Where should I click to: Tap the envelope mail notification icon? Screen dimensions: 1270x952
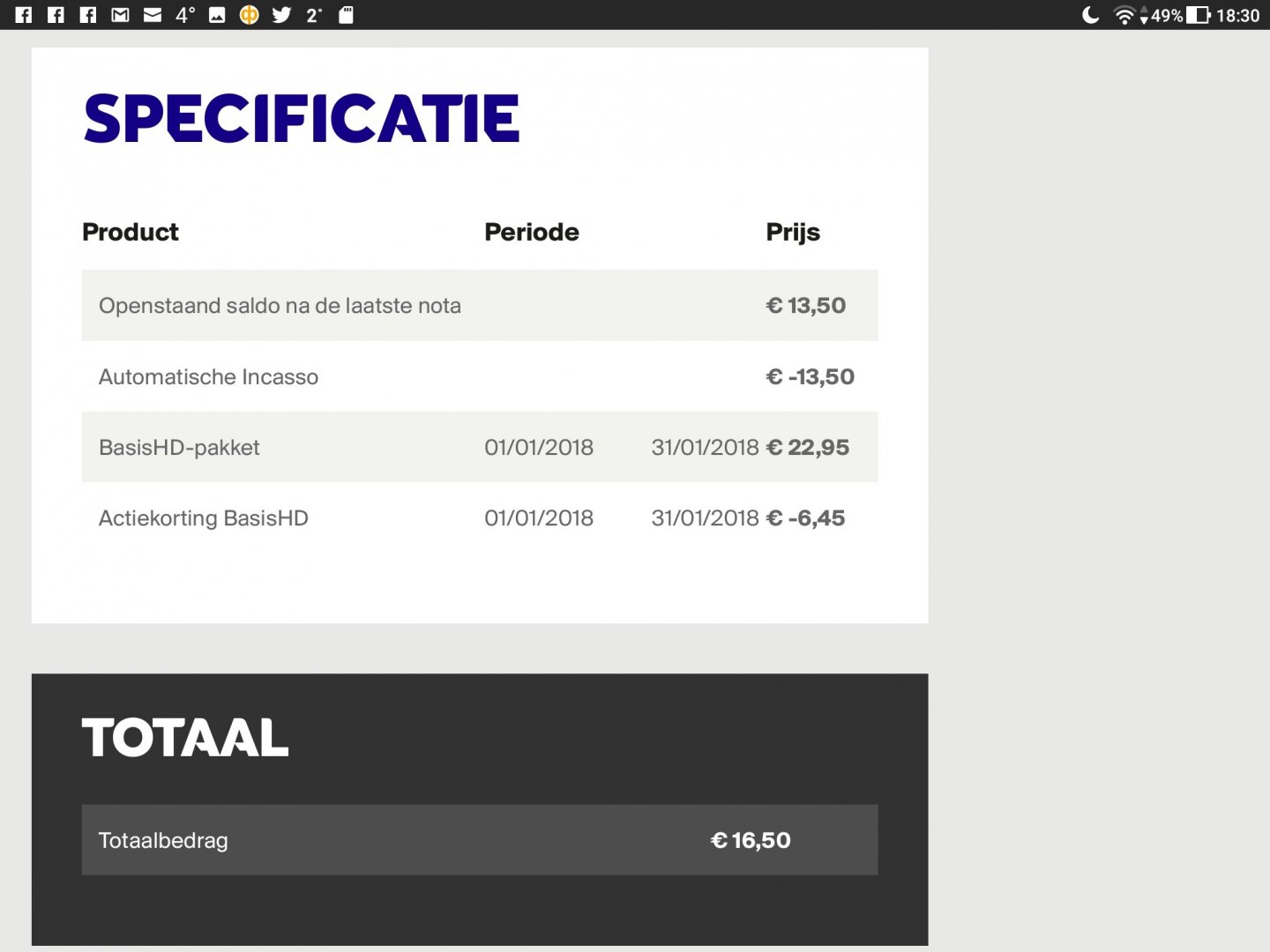(153, 15)
